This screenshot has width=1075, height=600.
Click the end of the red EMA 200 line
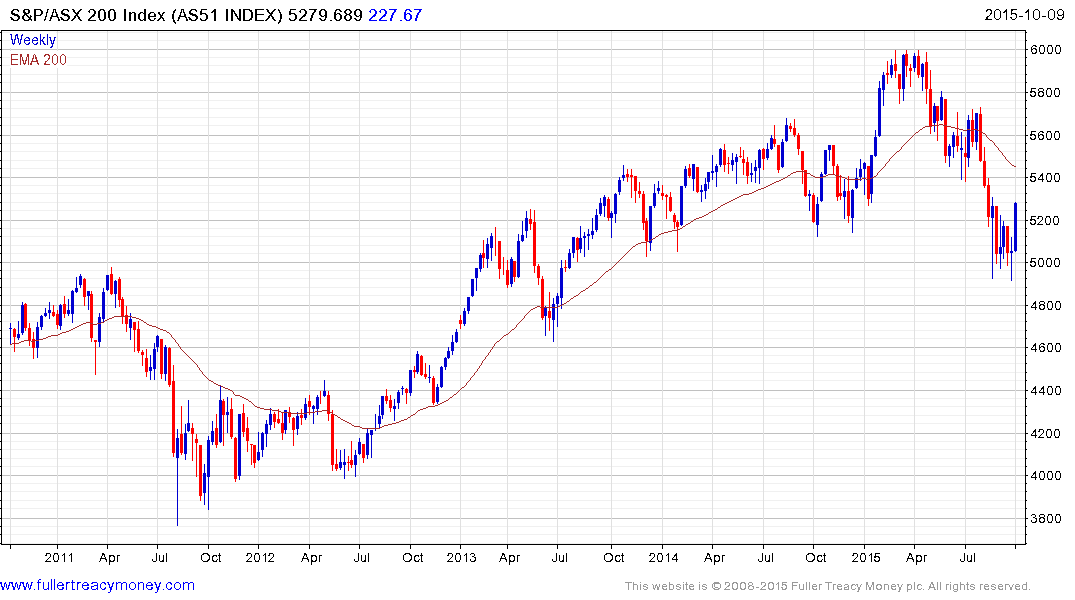[x=1015, y=167]
